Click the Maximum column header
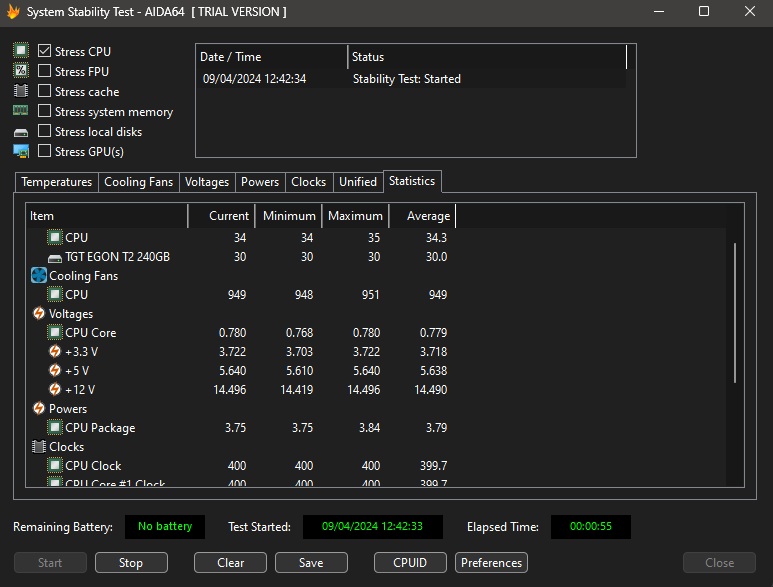The width and height of the screenshot is (773, 587). 355,216
